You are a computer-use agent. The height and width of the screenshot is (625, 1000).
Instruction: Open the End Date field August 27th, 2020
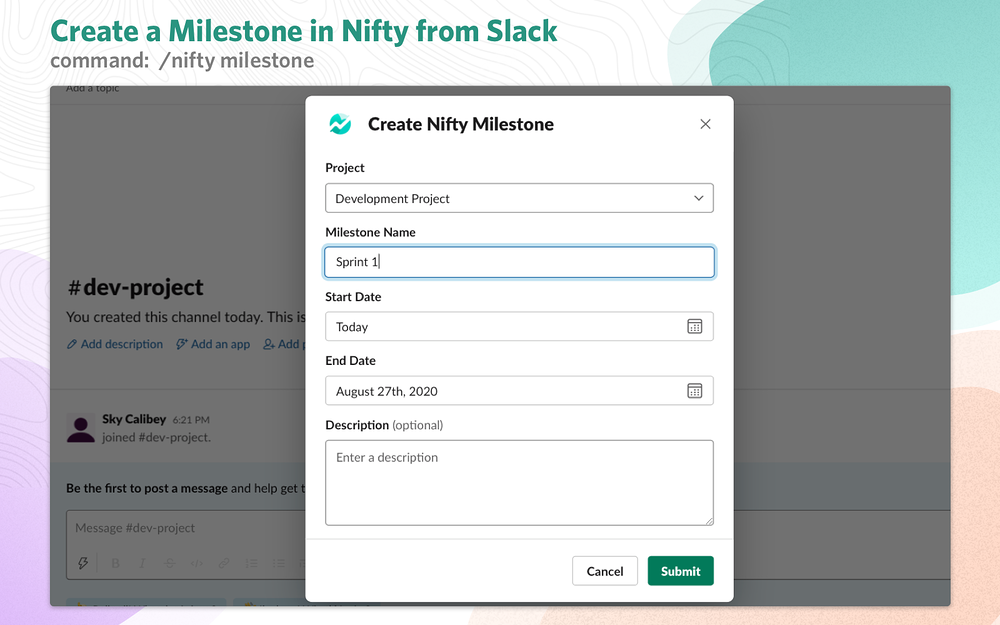pyautogui.click(x=519, y=391)
